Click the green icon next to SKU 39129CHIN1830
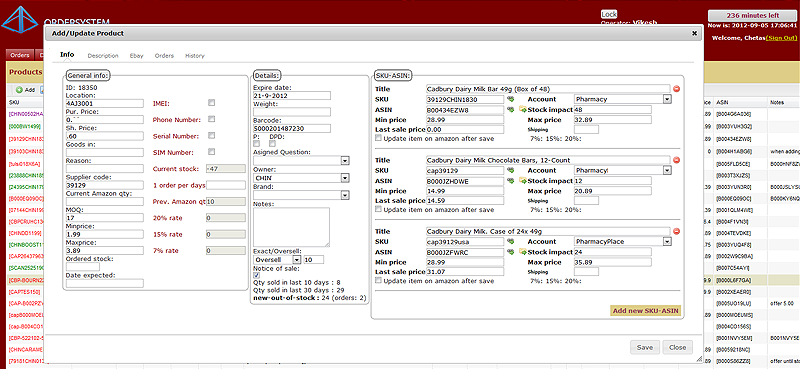Screen dimensions: 800x369 (510, 99)
